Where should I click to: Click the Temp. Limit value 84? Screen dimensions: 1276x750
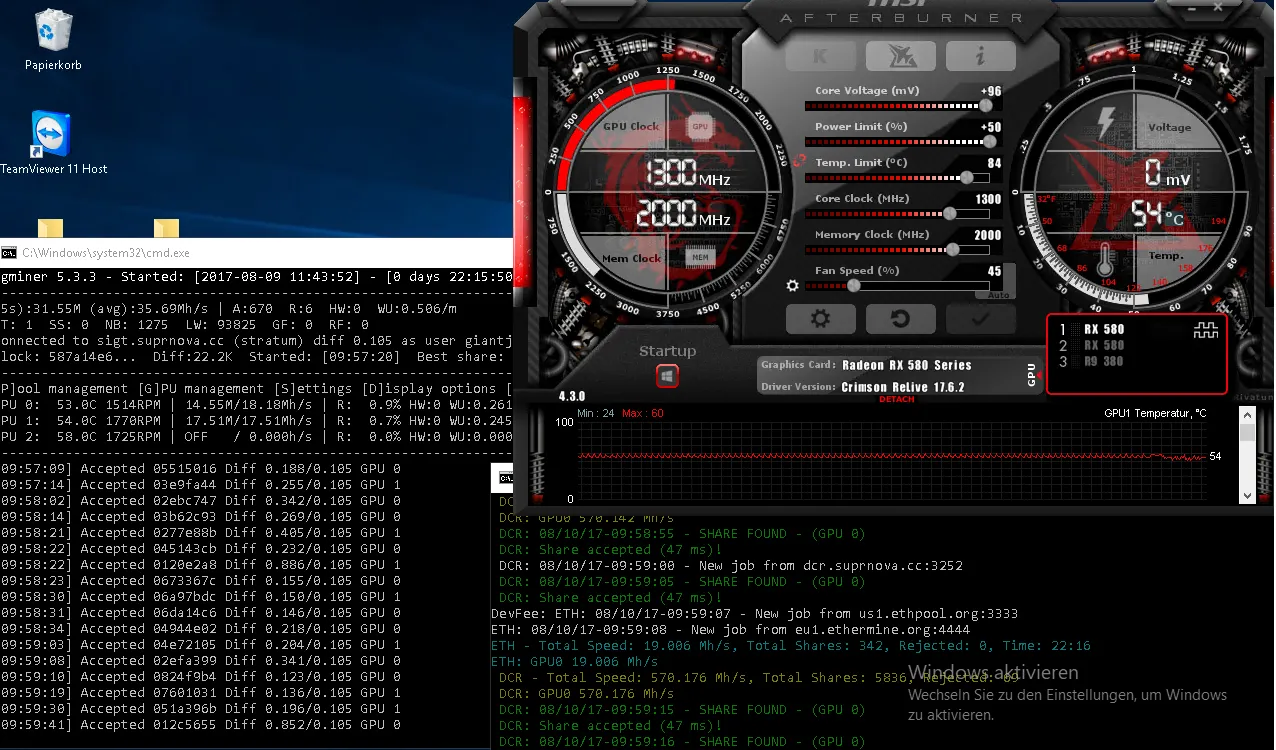[994, 163]
